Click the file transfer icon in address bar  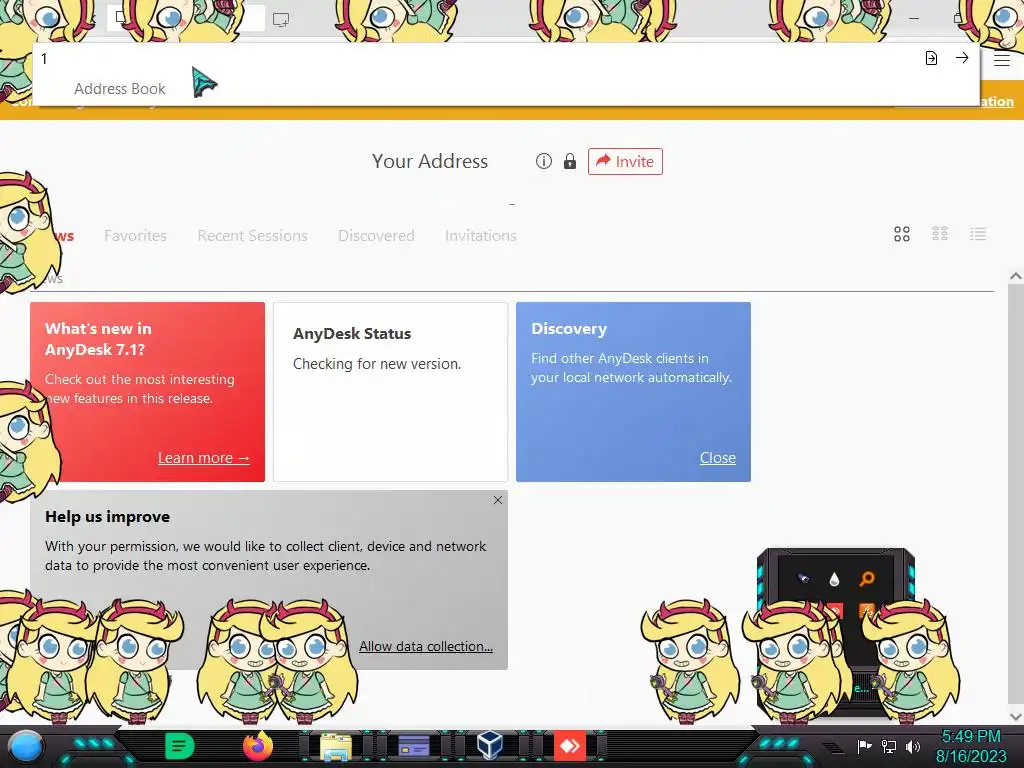[931, 58]
